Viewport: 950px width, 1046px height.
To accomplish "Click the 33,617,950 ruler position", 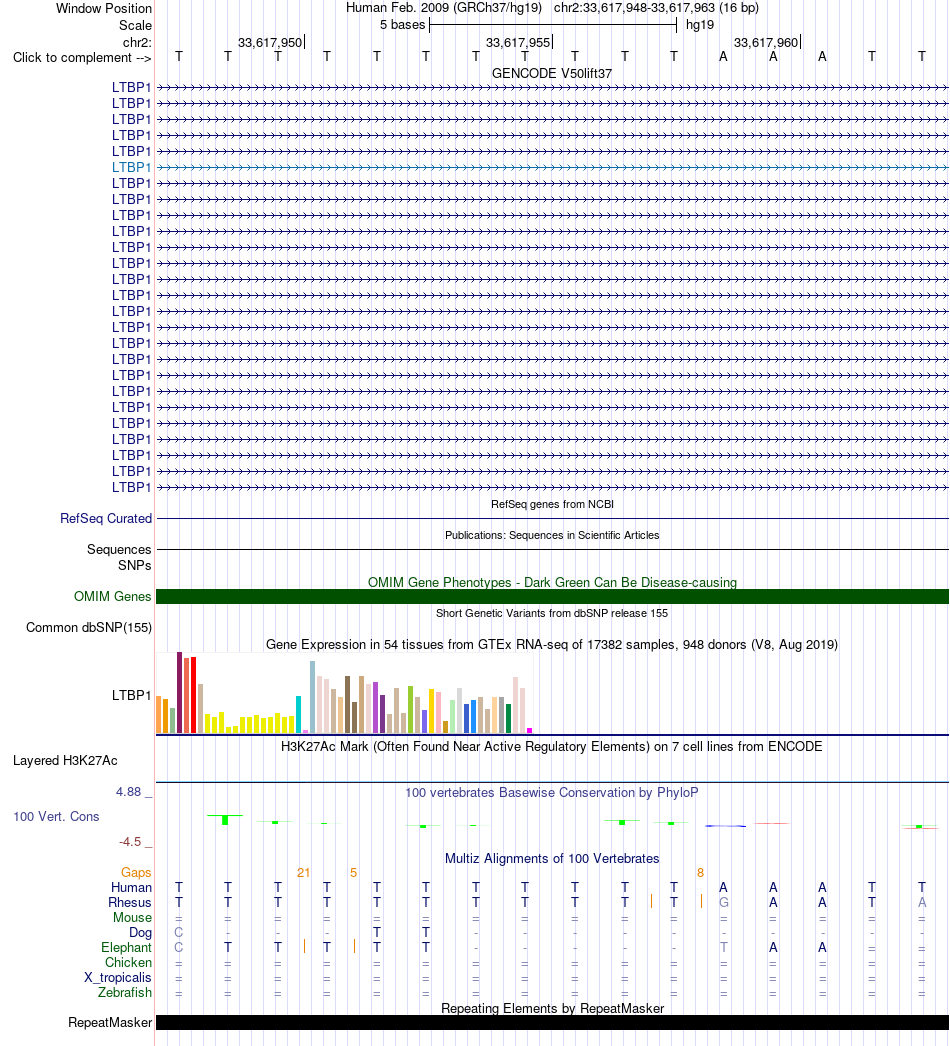I will (x=270, y=43).
